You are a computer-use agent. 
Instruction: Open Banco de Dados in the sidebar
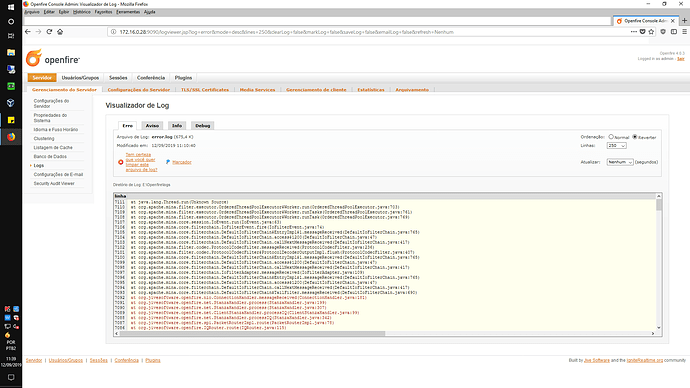(x=50, y=157)
